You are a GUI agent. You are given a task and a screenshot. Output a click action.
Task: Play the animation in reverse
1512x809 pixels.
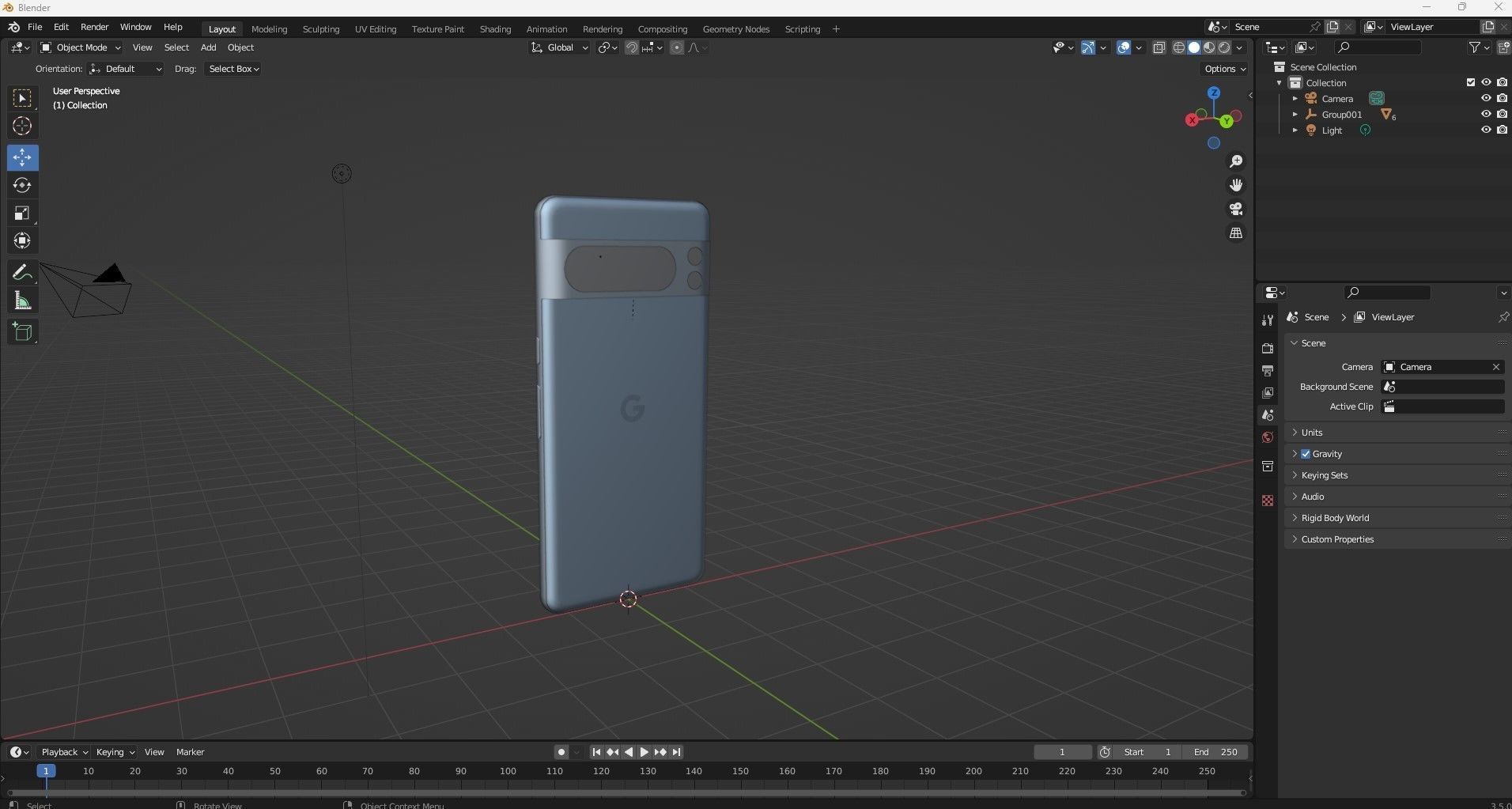[x=629, y=752]
